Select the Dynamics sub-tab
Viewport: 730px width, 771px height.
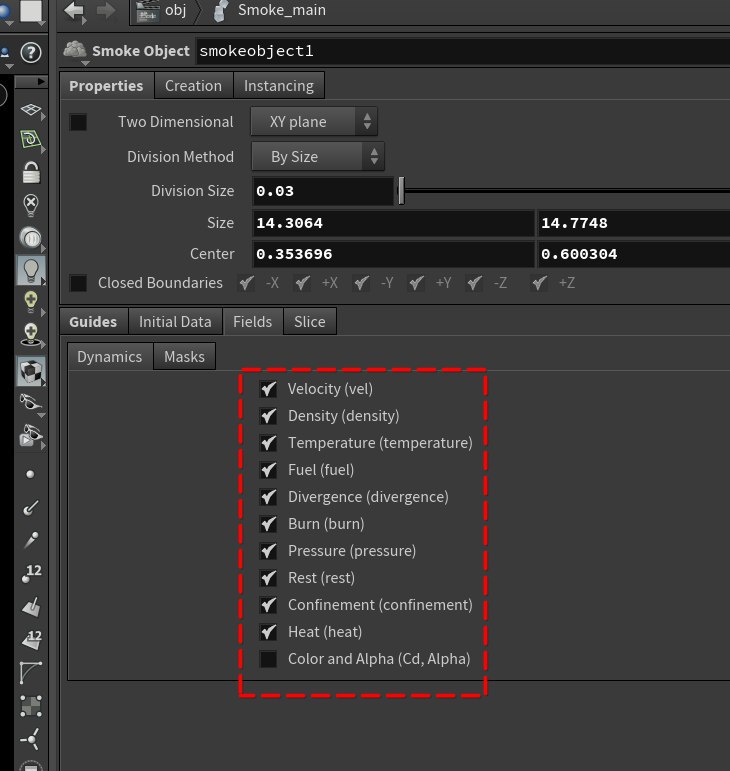point(110,357)
